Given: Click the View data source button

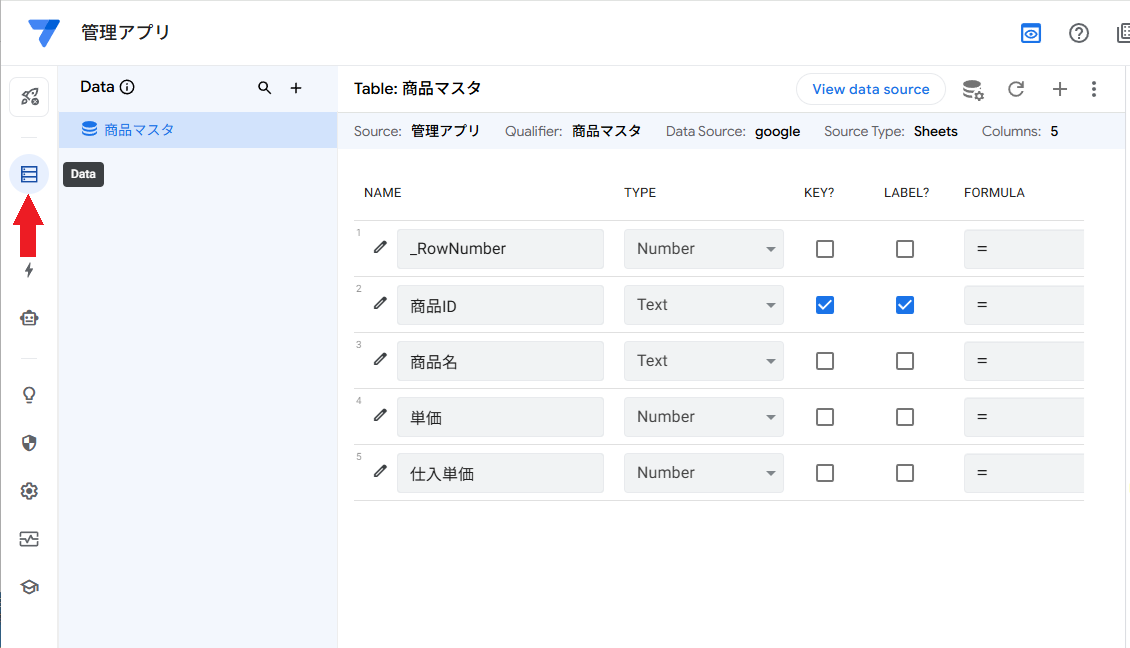Looking at the screenshot, I should click(870, 89).
